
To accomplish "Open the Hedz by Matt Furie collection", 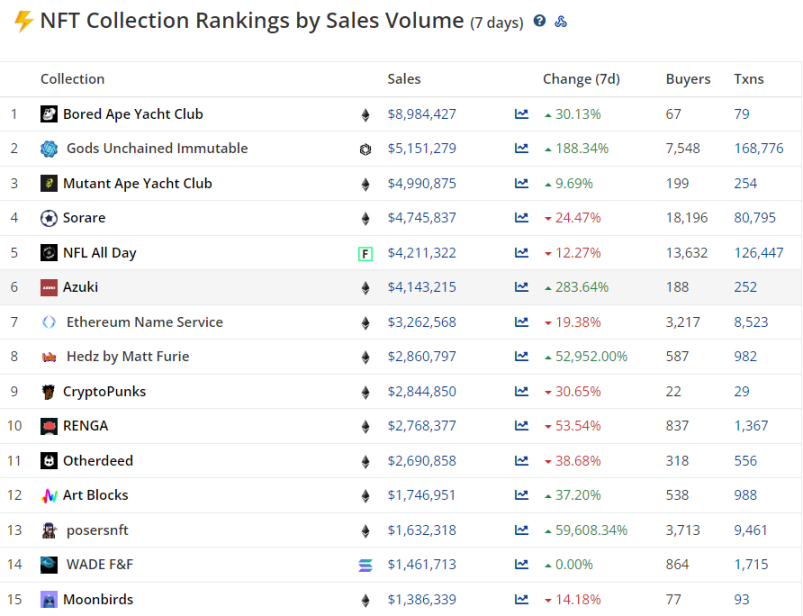I will click(x=128, y=356).
